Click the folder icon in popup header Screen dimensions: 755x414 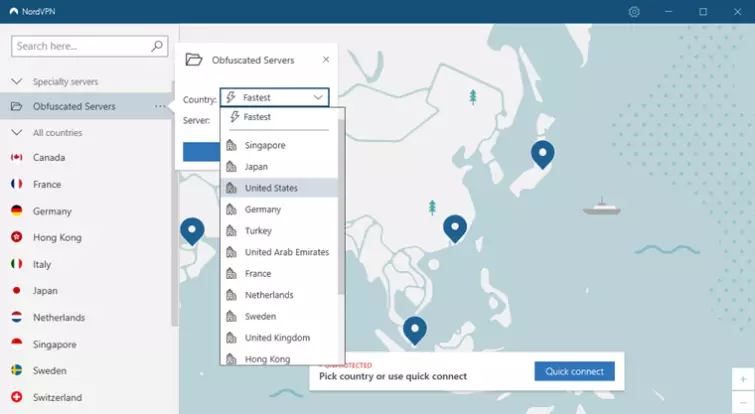tap(194, 60)
